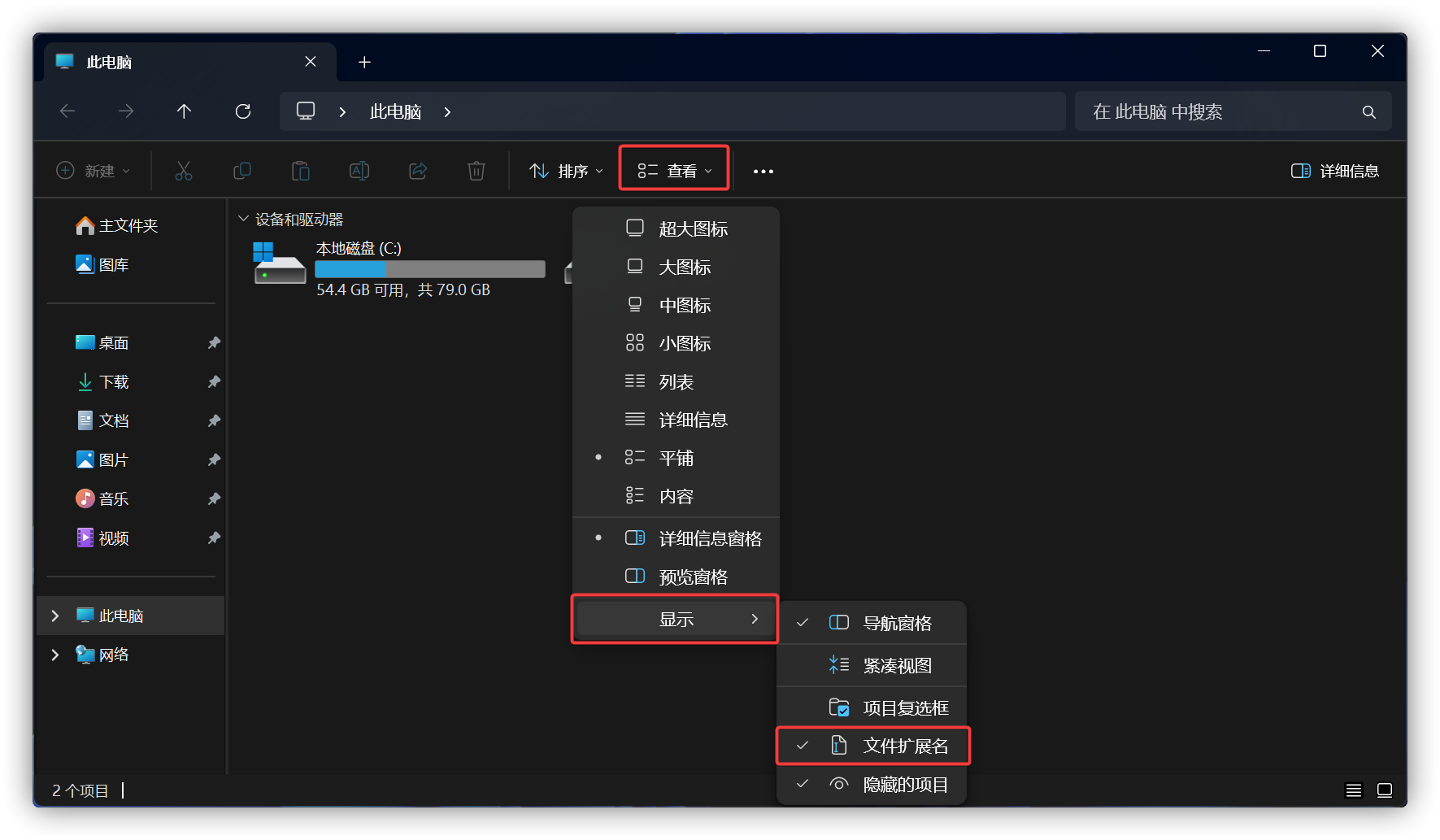Click the 详细信息 button at top right

[1333, 170]
